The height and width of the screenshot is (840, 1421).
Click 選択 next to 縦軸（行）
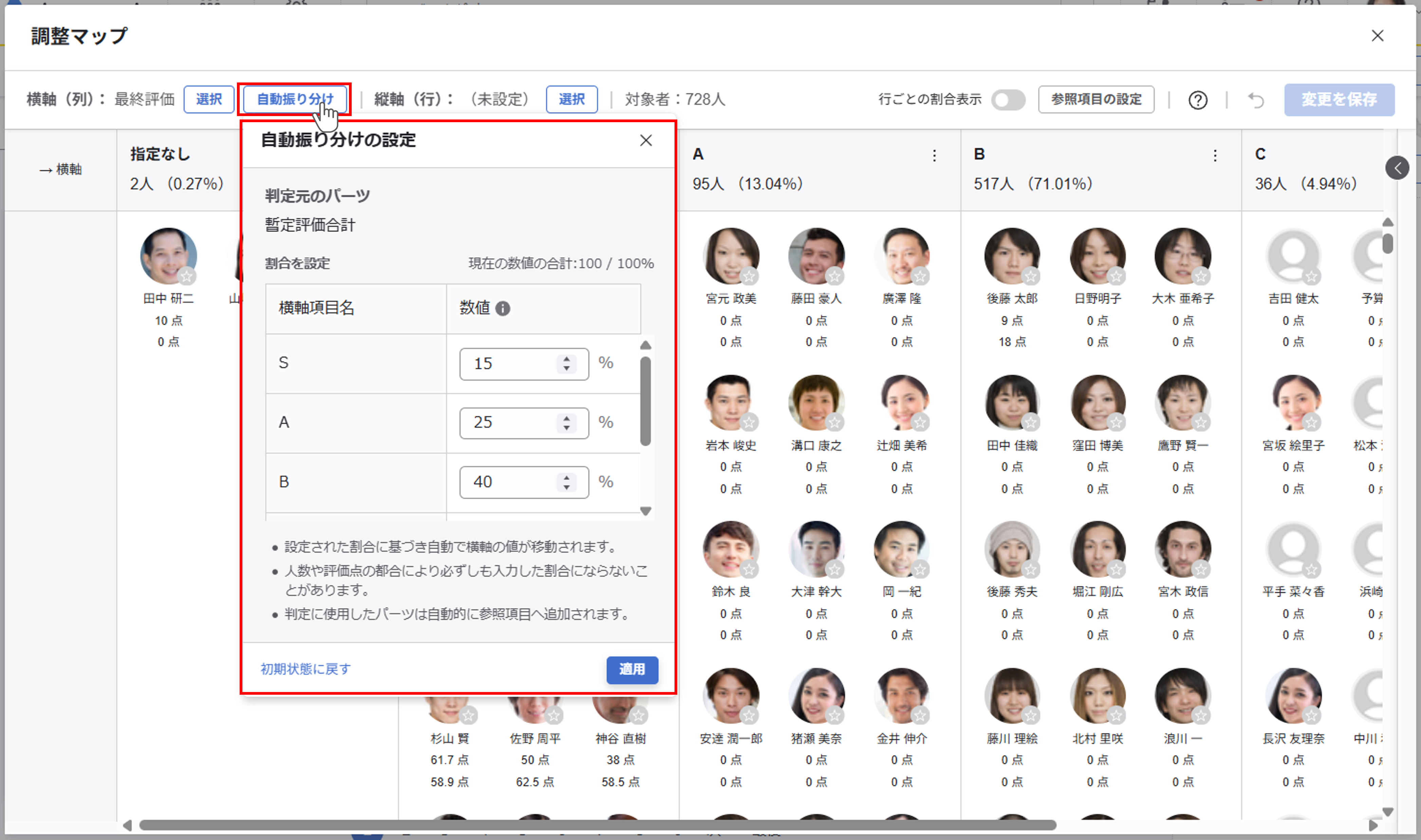coord(572,99)
